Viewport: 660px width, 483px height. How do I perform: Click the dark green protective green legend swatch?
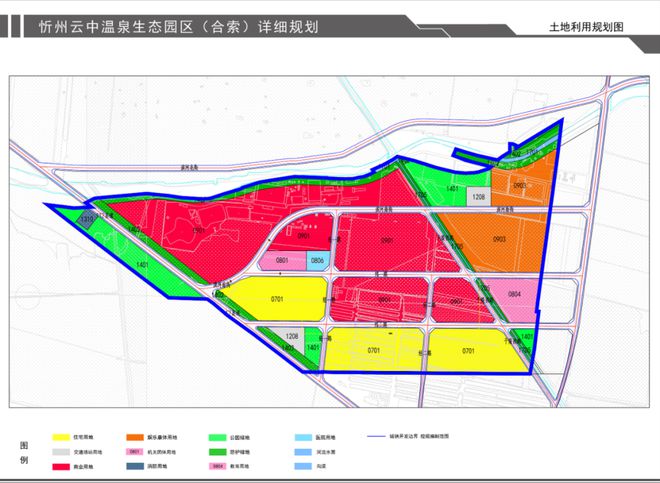click(217, 452)
